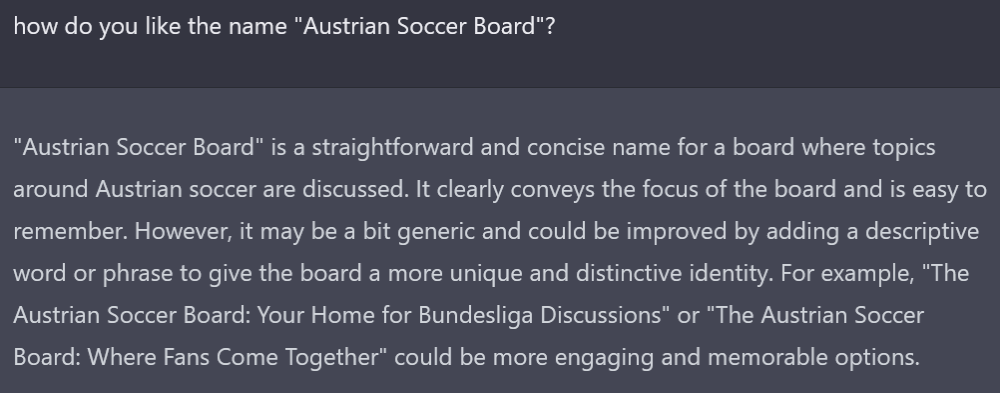
Task: Click the word "remember." in the response
Action: point(71,231)
